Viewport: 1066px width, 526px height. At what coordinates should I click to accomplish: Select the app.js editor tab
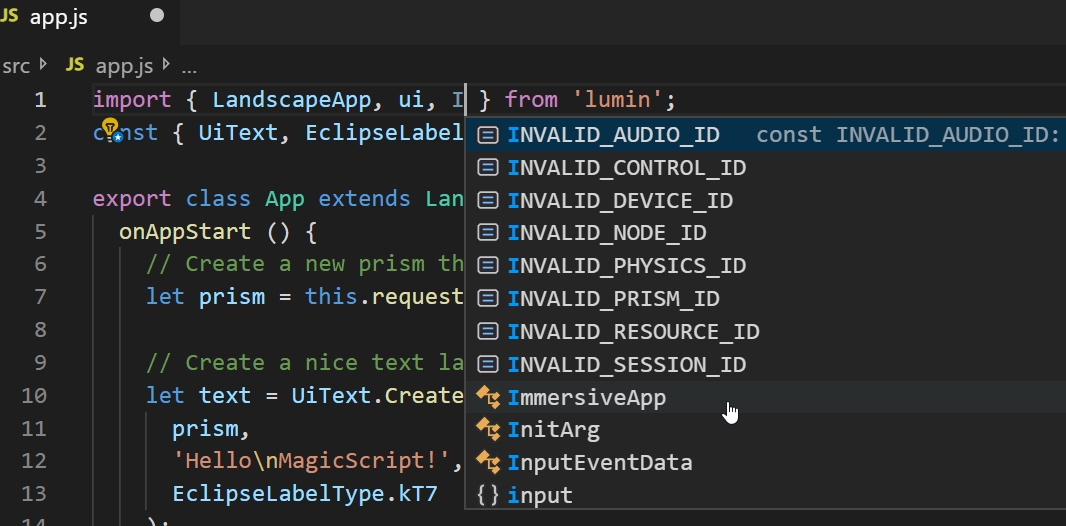click(60, 17)
